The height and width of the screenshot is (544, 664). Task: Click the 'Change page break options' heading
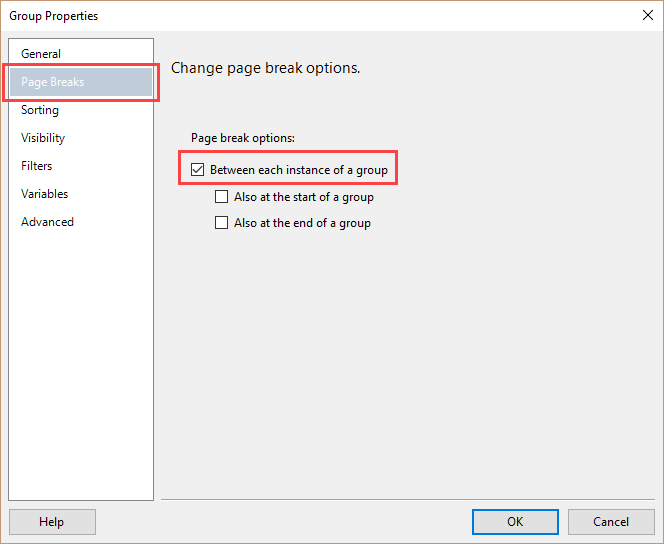(266, 68)
